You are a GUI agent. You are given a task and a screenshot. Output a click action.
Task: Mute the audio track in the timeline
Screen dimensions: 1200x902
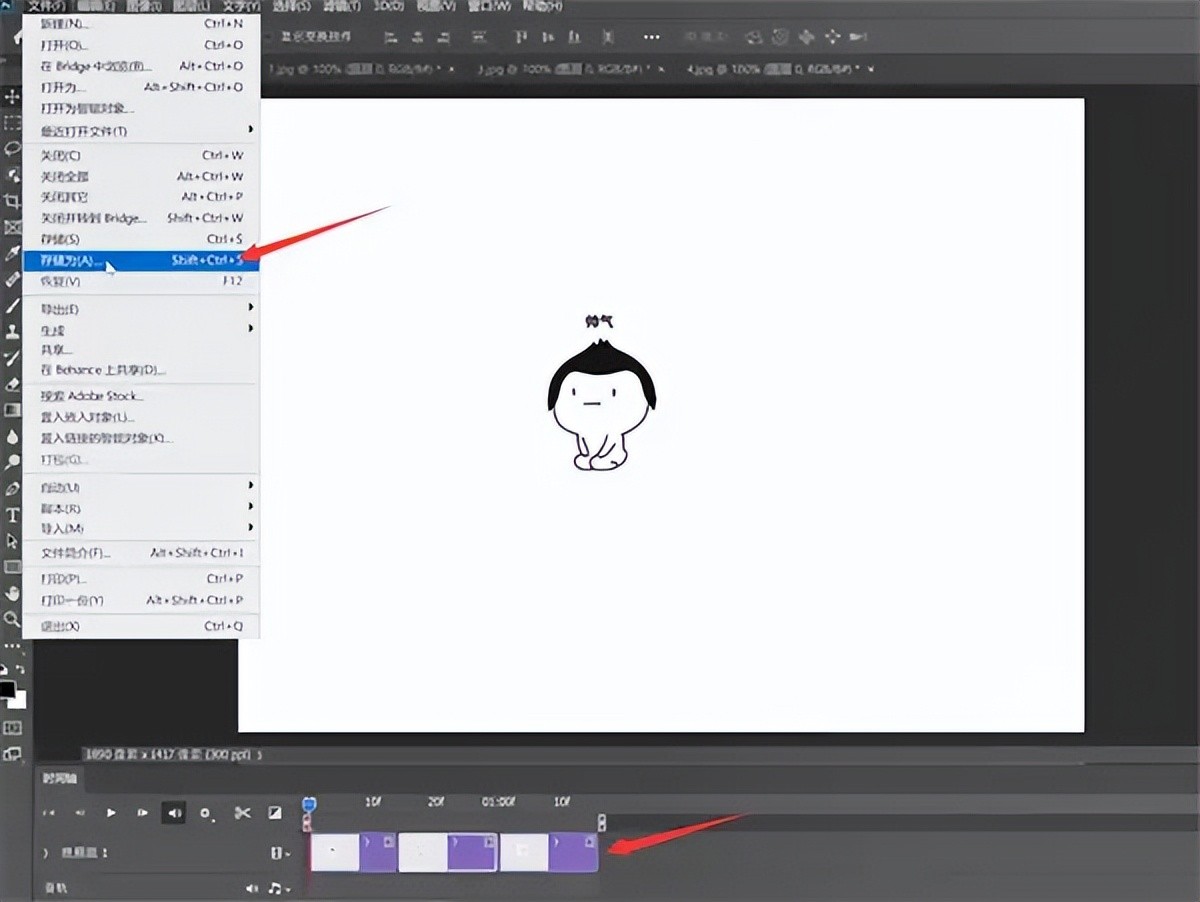click(252, 888)
